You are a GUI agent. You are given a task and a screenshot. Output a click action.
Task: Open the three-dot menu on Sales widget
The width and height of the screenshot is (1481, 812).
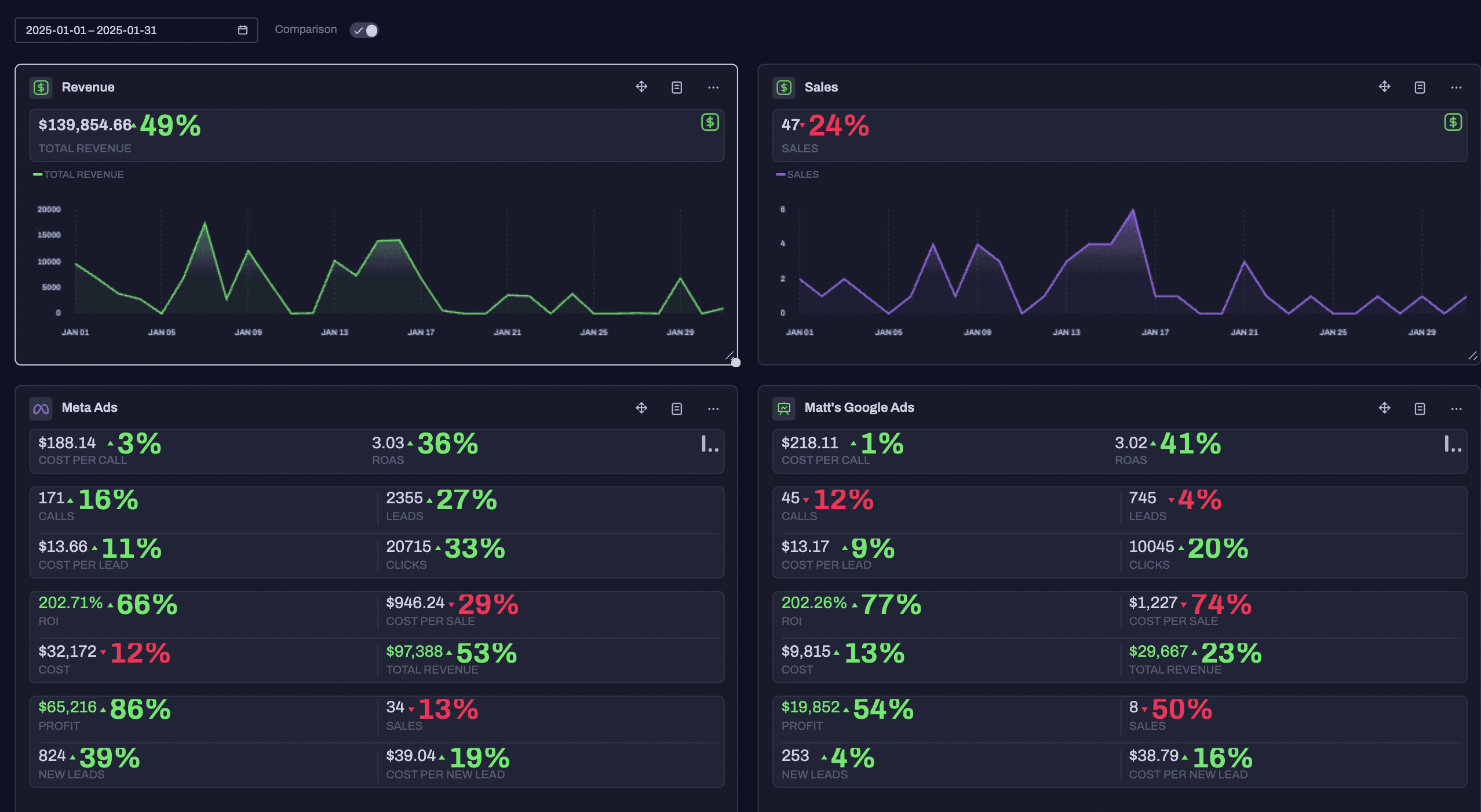click(1456, 87)
